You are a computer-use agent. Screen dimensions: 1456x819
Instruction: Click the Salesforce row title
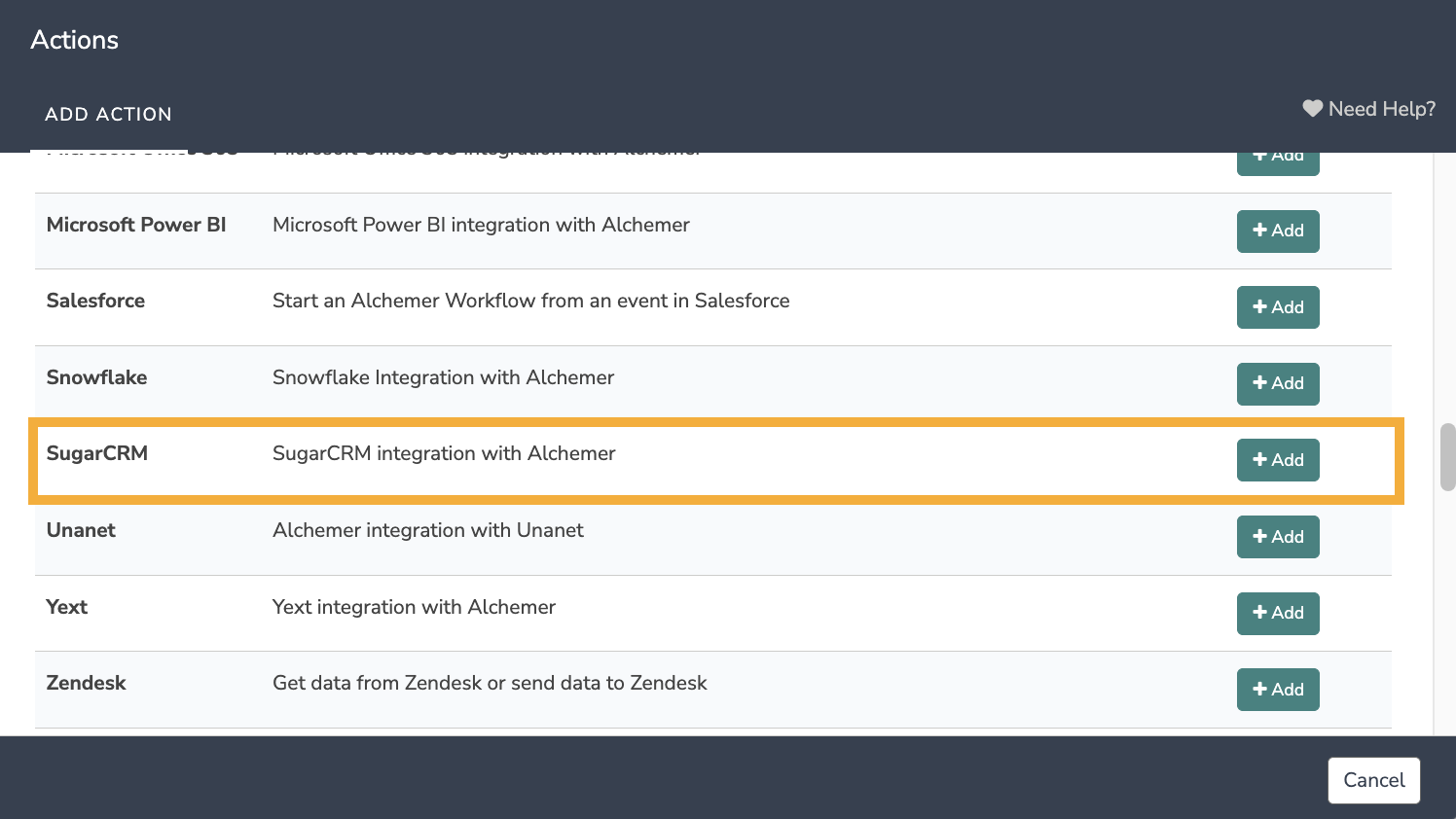click(95, 301)
